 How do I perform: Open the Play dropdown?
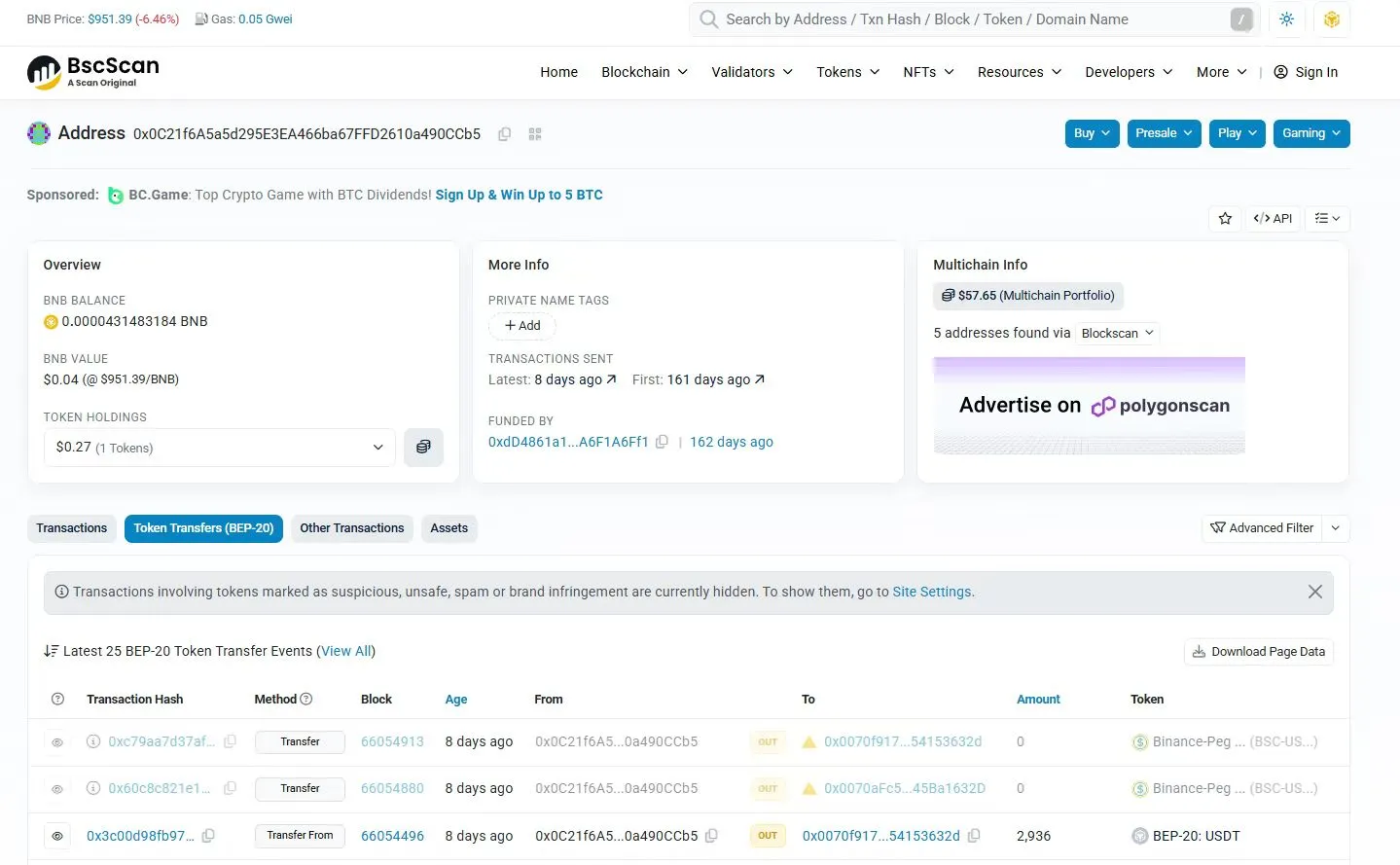[x=1238, y=133]
